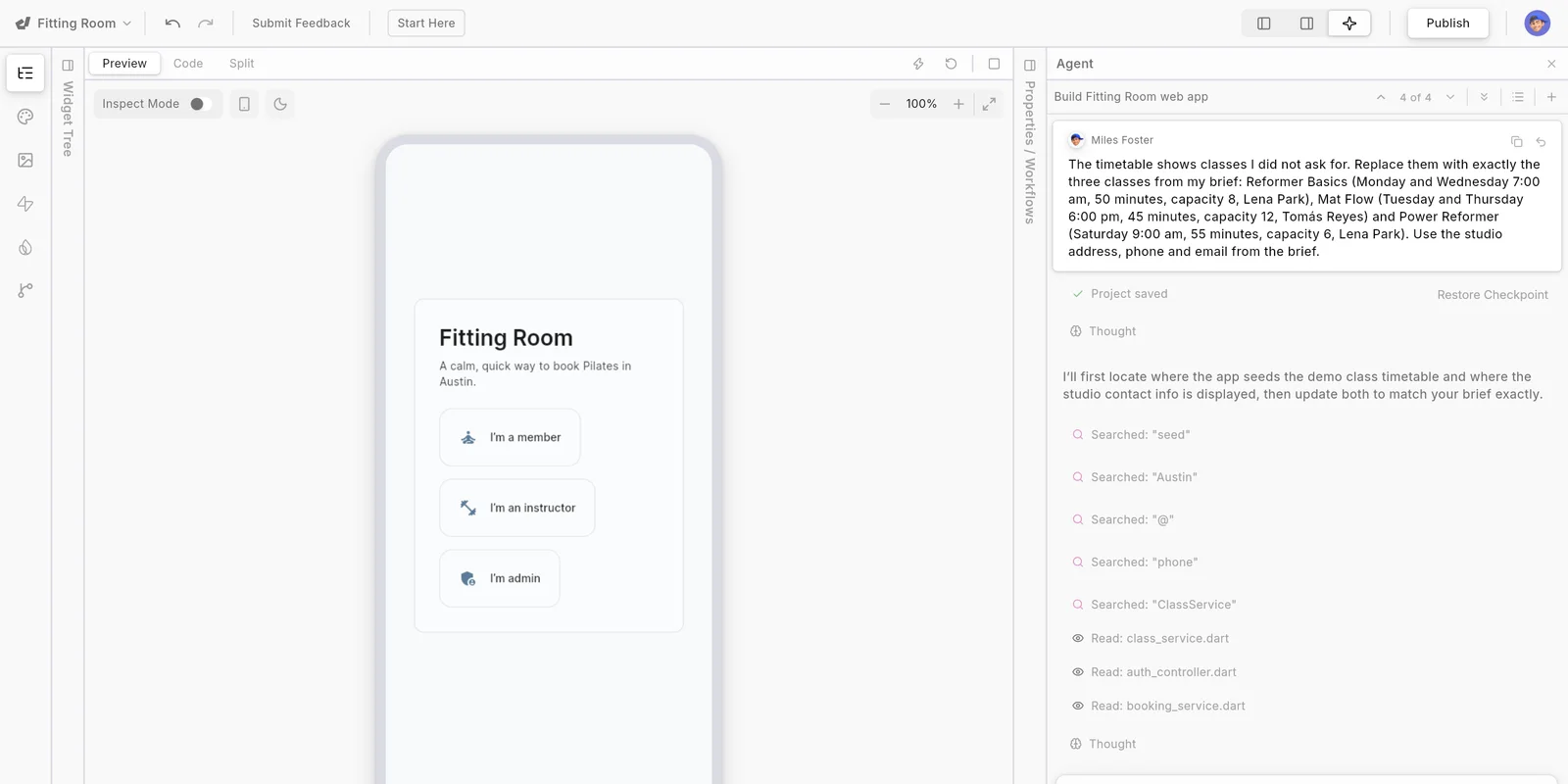Screen dimensions: 1568x784
Task: Open the Fitting Room project dropdown
Action: coord(73,24)
